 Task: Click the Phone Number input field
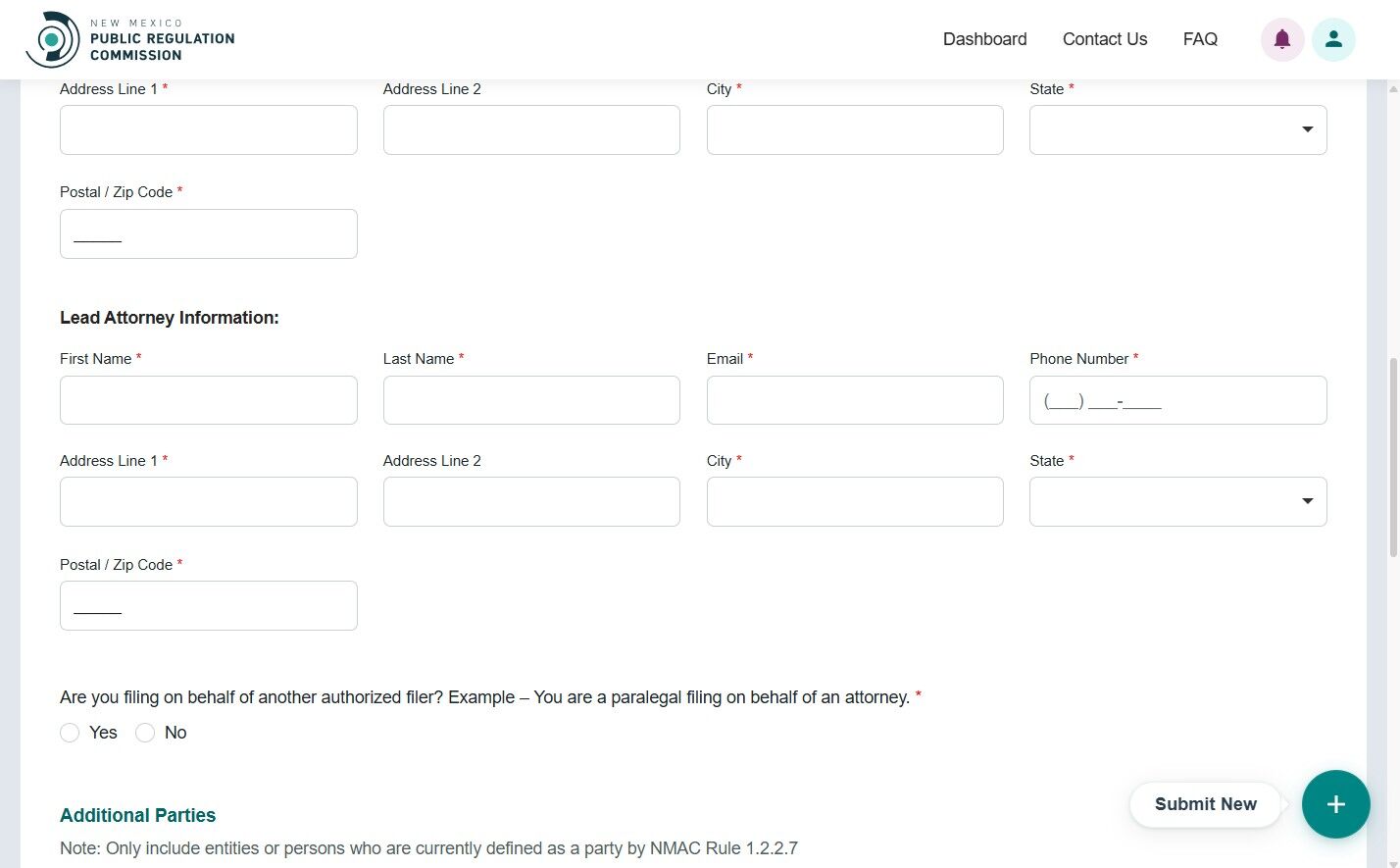(1177, 400)
